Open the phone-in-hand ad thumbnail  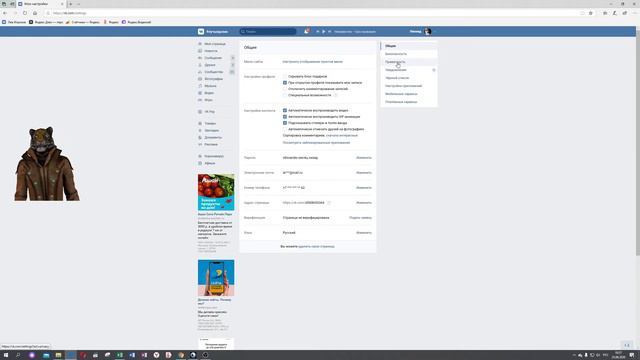click(216, 278)
